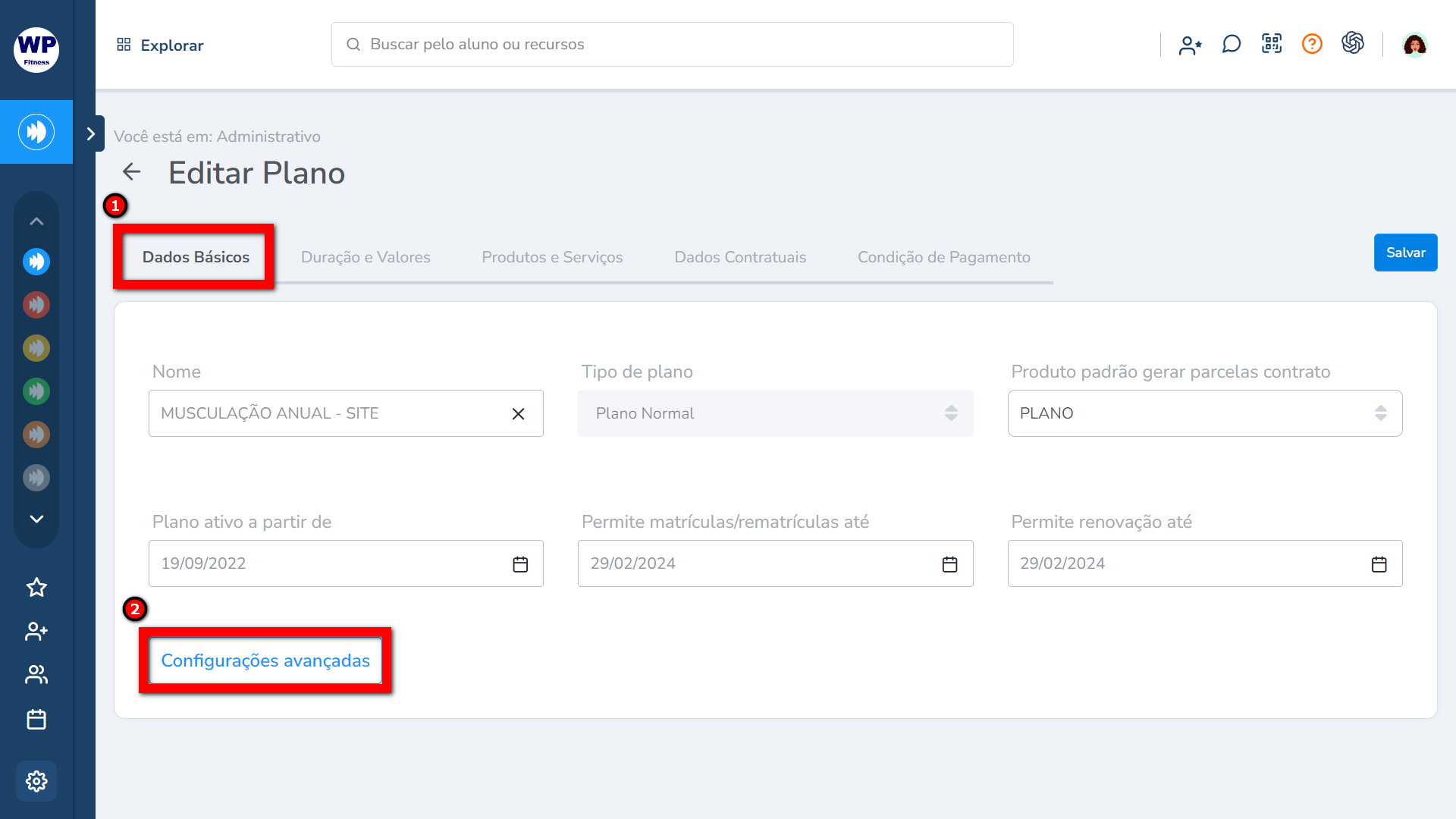
Task: Click the Salvar button
Action: click(1405, 253)
